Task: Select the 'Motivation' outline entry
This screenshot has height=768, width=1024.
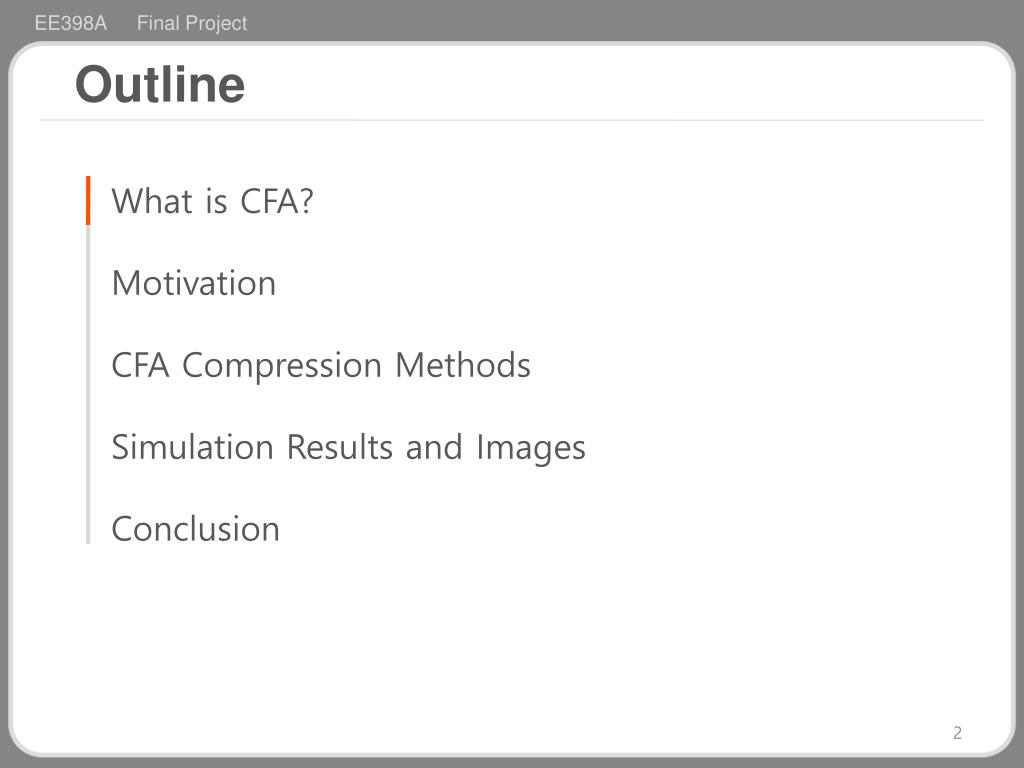Action: [x=193, y=283]
